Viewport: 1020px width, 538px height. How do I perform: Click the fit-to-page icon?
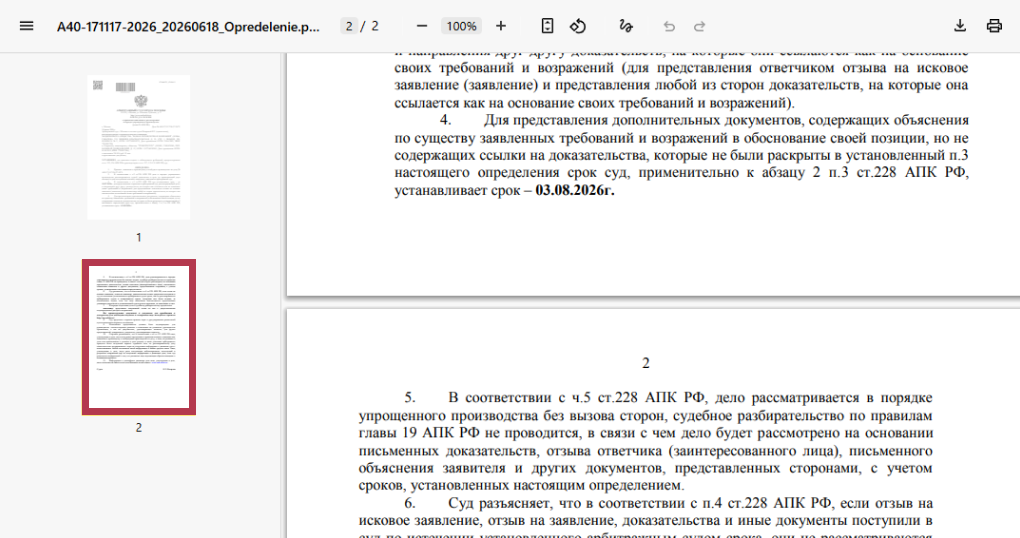pos(548,26)
